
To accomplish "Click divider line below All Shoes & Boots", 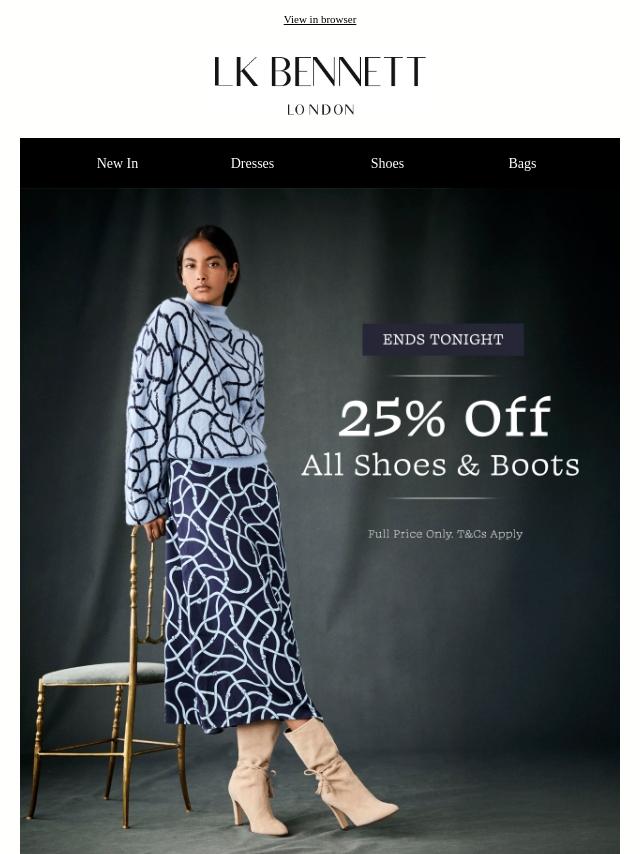I will (x=443, y=498).
